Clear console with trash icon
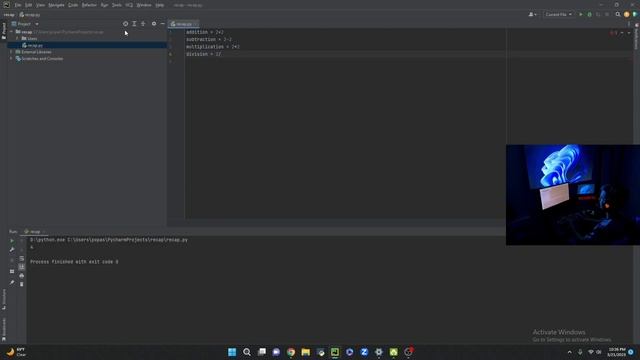640x360 pixels. [x=22, y=284]
